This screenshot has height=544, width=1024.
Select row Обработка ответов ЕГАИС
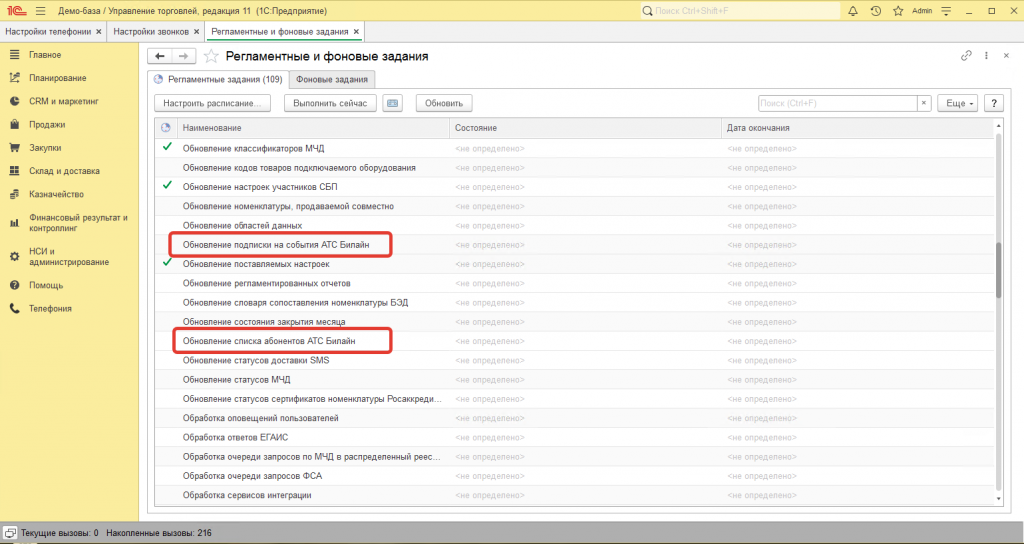click(x=575, y=438)
